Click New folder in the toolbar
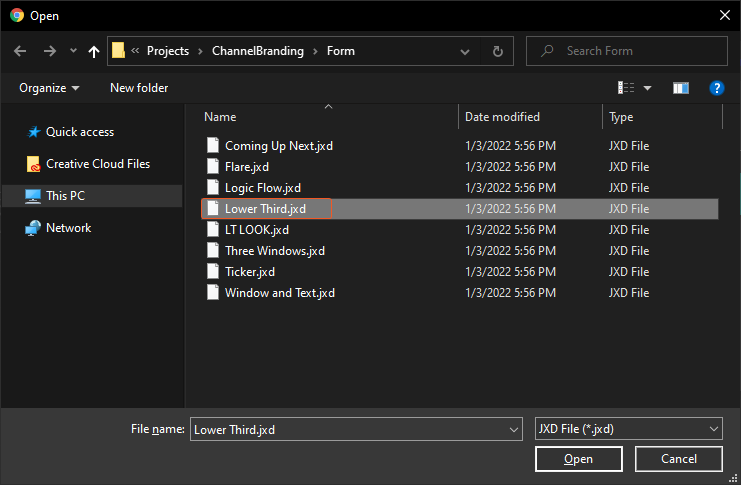Screen dimensions: 741x485 [139, 88]
